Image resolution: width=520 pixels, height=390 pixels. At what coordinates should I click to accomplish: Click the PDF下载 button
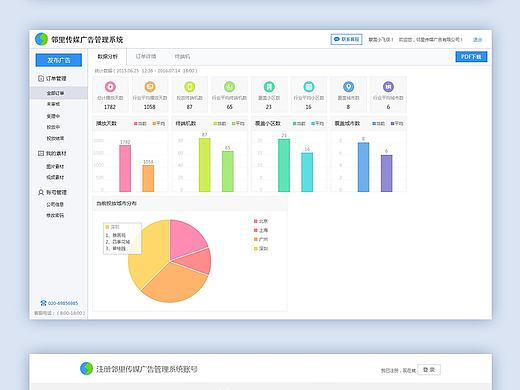471,57
